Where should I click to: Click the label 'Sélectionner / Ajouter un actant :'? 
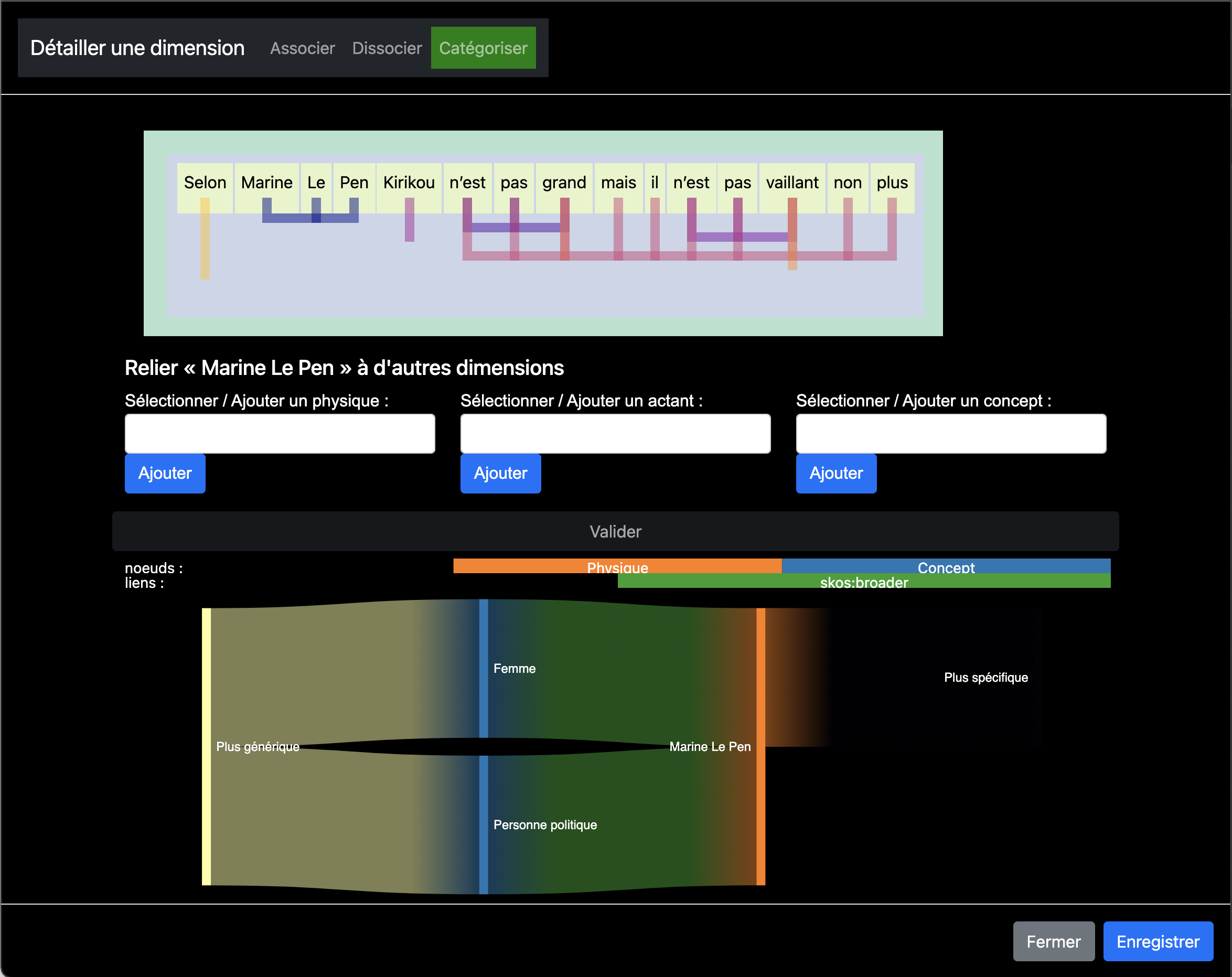[x=582, y=401]
